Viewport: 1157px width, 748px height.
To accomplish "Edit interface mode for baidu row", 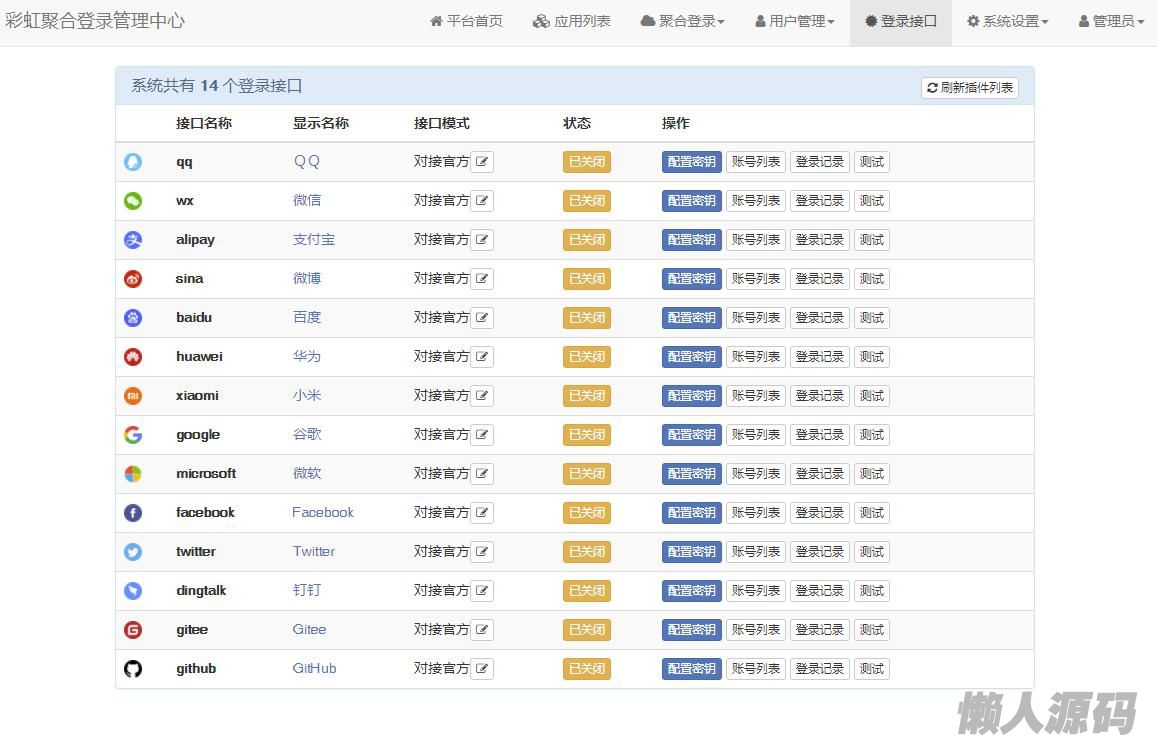I will click(x=482, y=318).
